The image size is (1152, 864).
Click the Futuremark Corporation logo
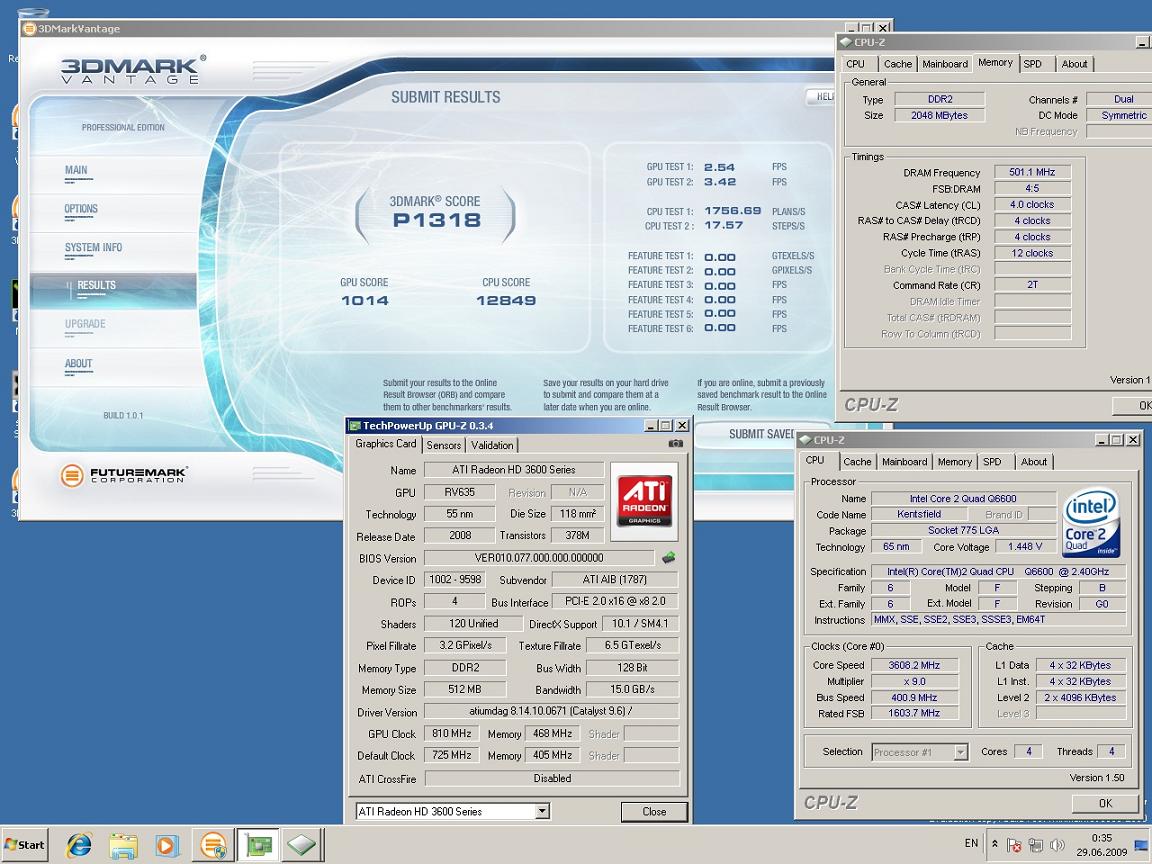point(123,475)
